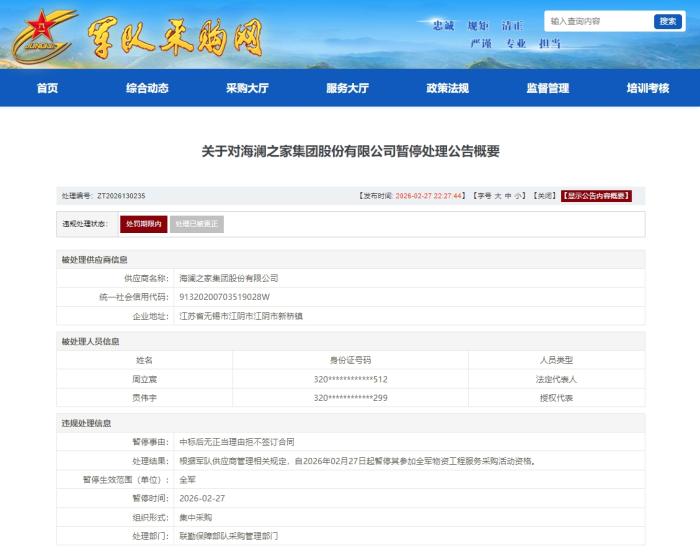Navigate to 监督管理 section
Image resolution: width=700 pixels, height=554 pixels.
[x=547, y=88]
